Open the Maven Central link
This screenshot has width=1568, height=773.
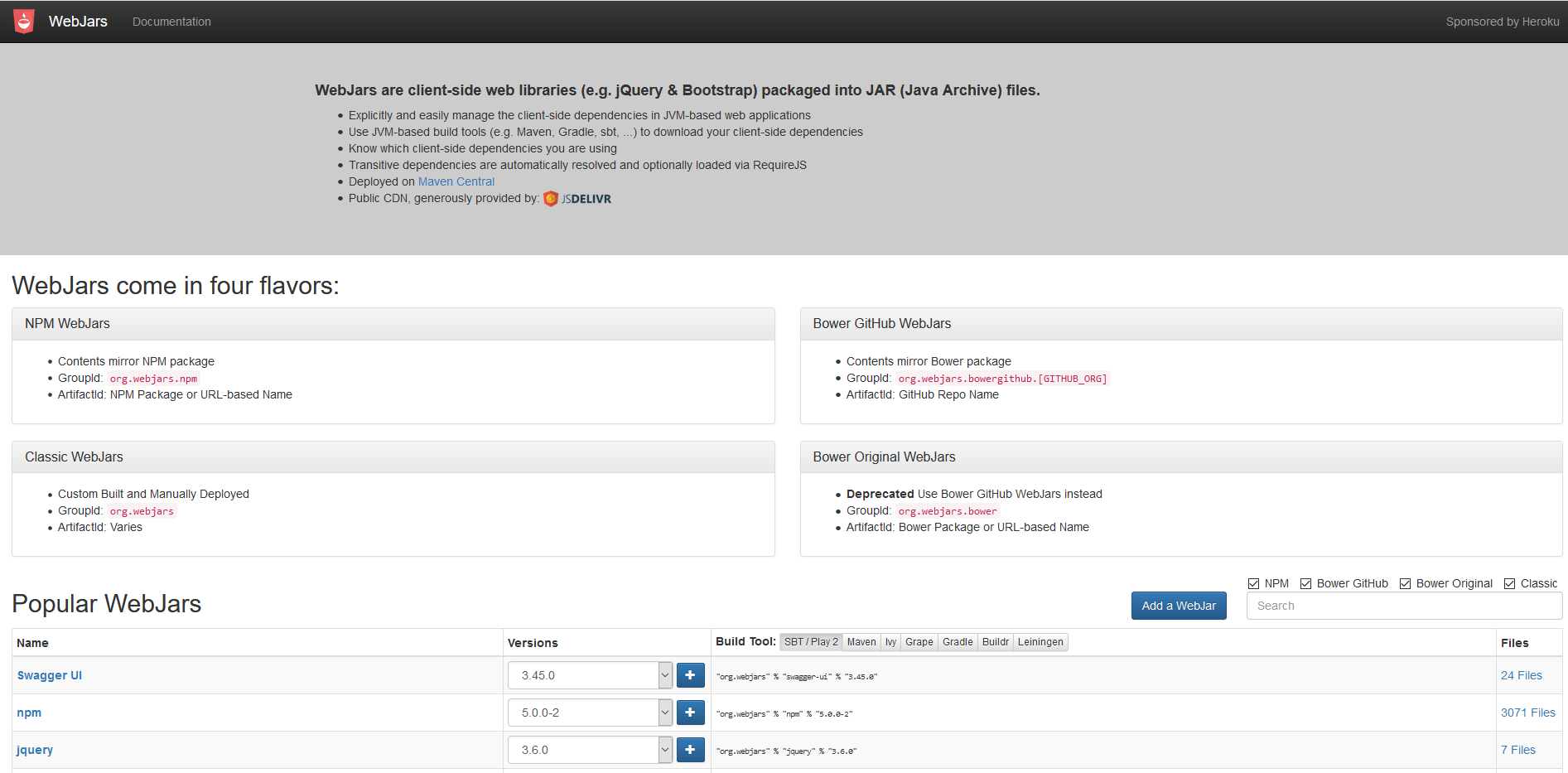(x=456, y=181)
